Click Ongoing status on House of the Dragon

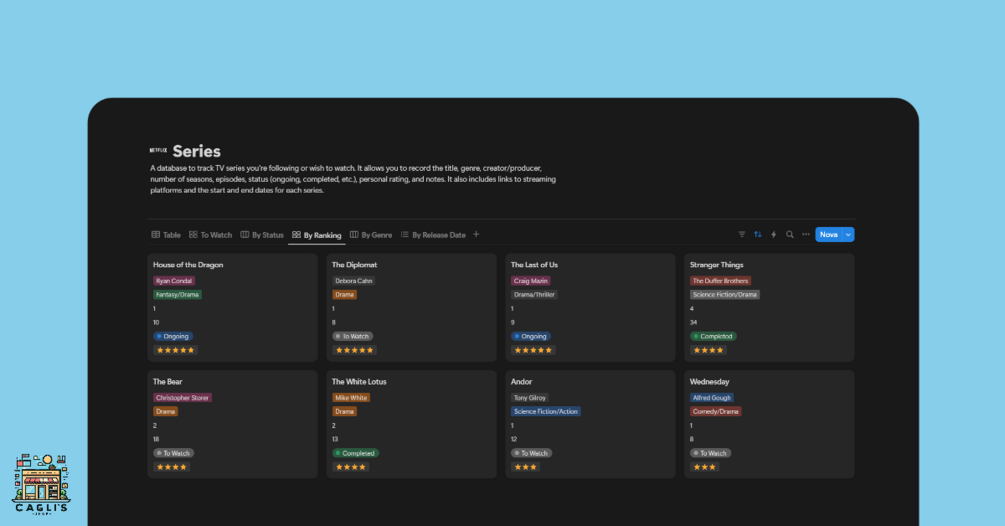pyautogui.click(x=173, y=336)
